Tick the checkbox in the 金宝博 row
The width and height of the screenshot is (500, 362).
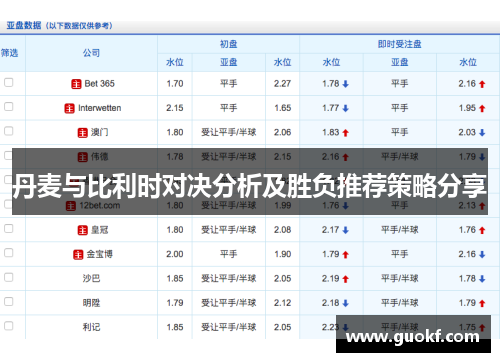pyautogui.click(x=9, y=253)
